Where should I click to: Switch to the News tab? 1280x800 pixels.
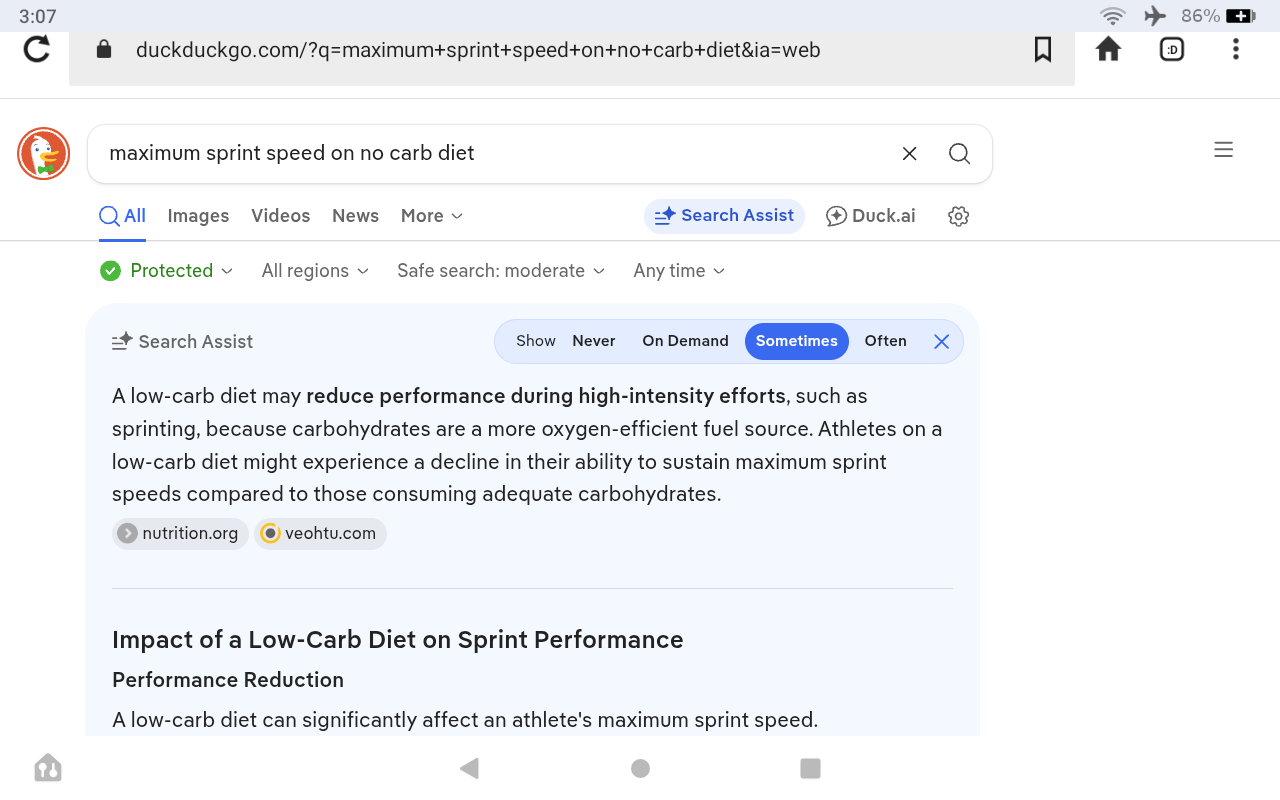coord(355,216)
